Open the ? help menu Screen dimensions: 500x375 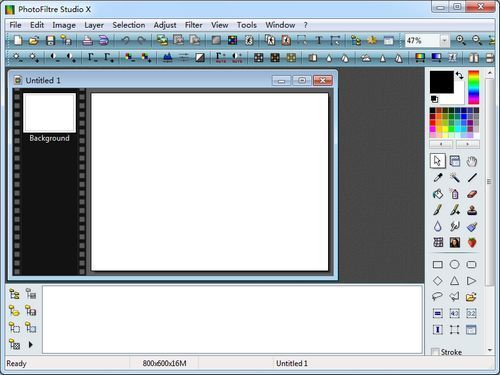point(305,25)
